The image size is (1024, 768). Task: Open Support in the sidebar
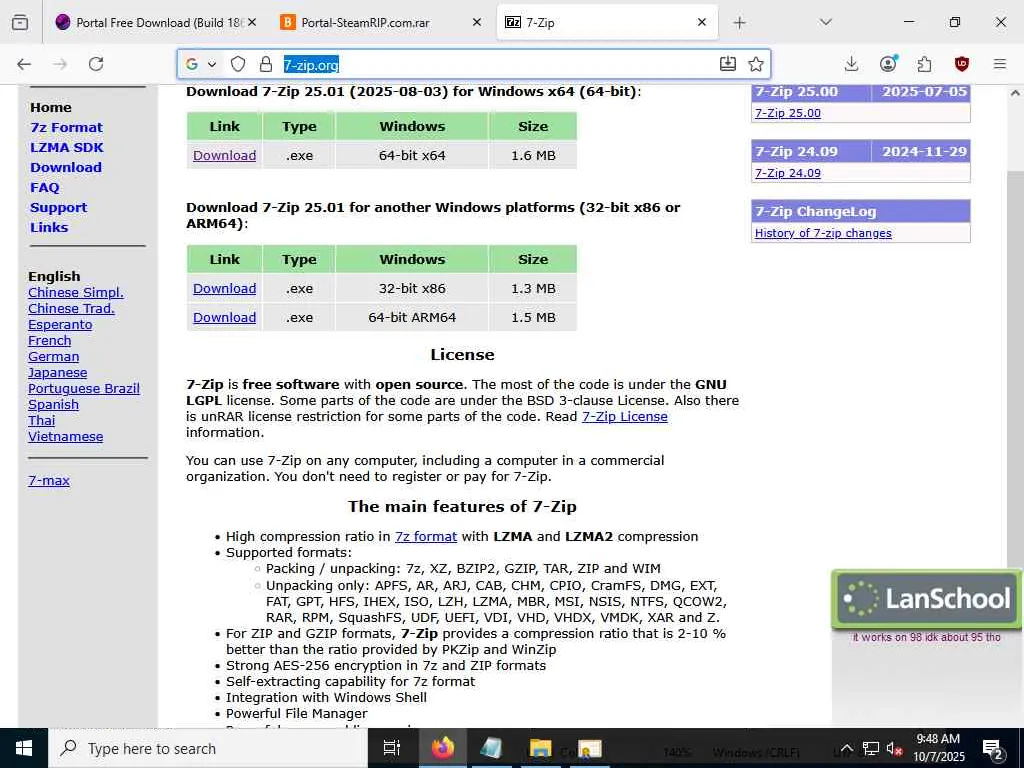click(x=58, y=208)
